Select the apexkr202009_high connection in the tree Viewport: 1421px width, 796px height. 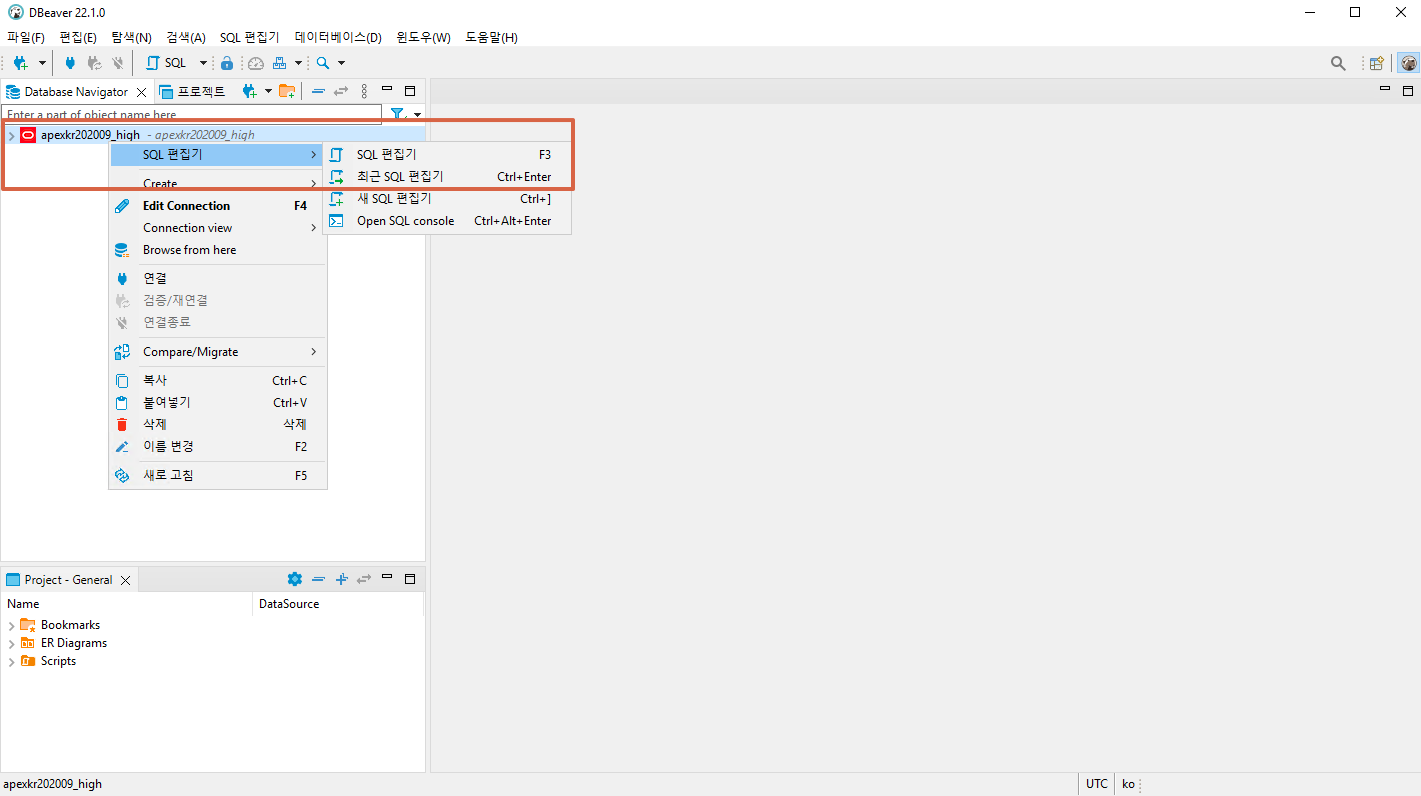90,135
